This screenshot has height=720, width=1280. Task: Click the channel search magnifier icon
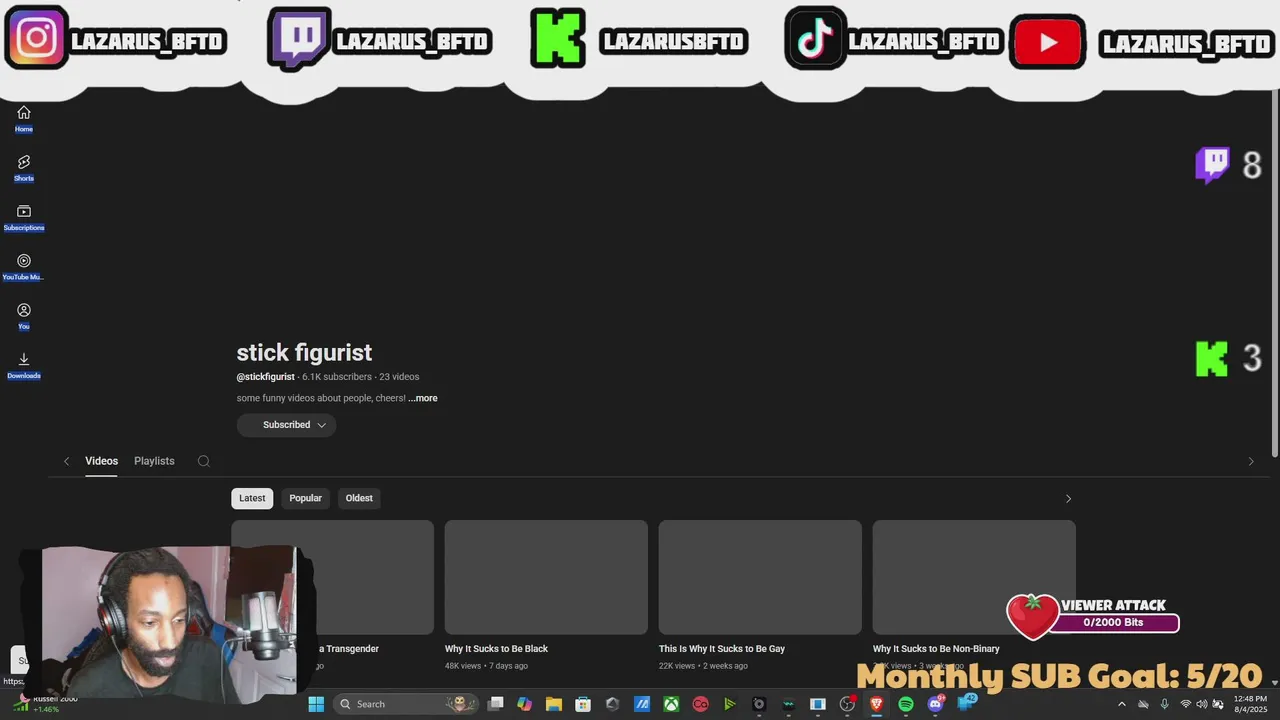[x=204, y=461]
